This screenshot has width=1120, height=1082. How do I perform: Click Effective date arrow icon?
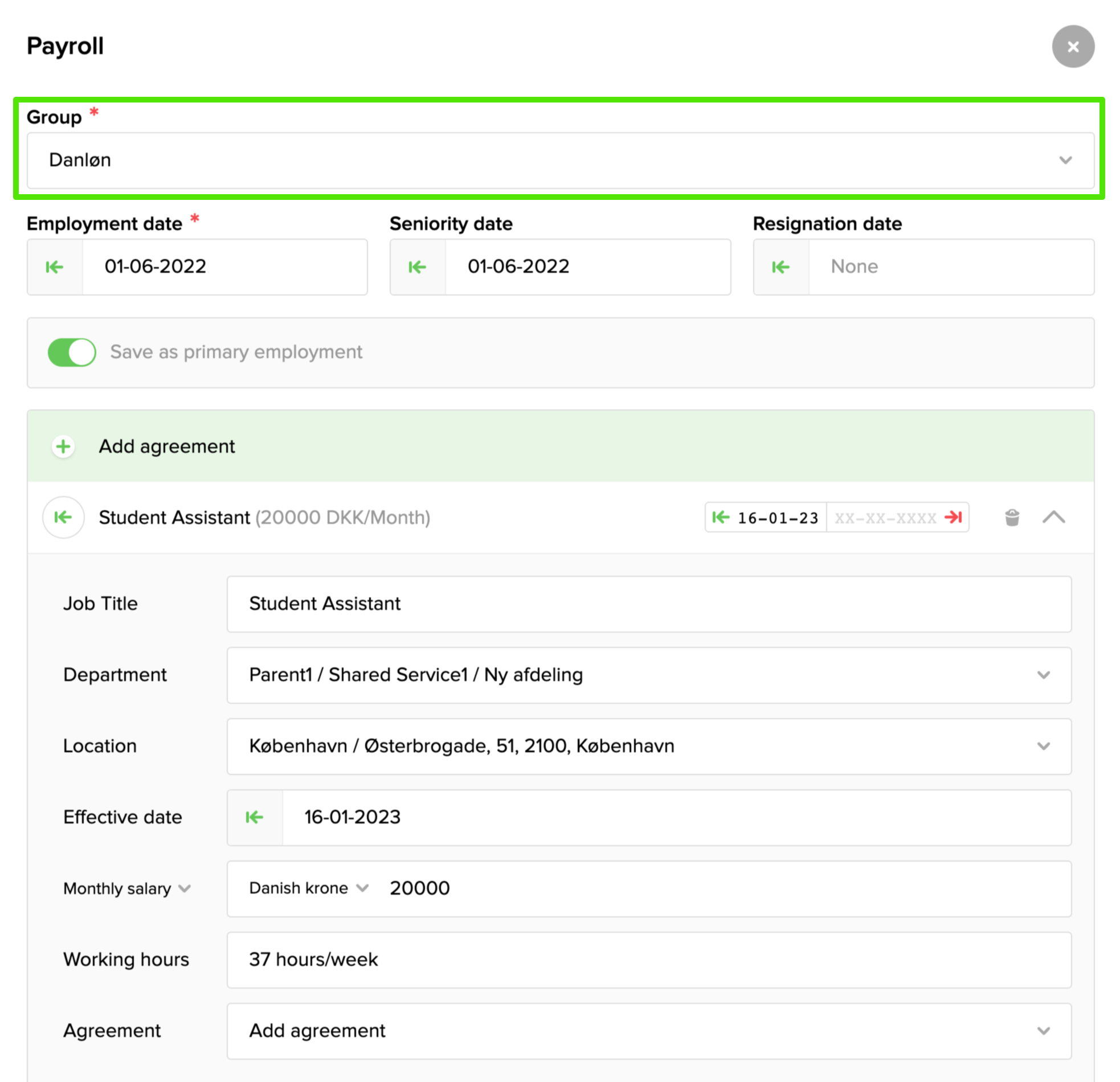[254, 818]
